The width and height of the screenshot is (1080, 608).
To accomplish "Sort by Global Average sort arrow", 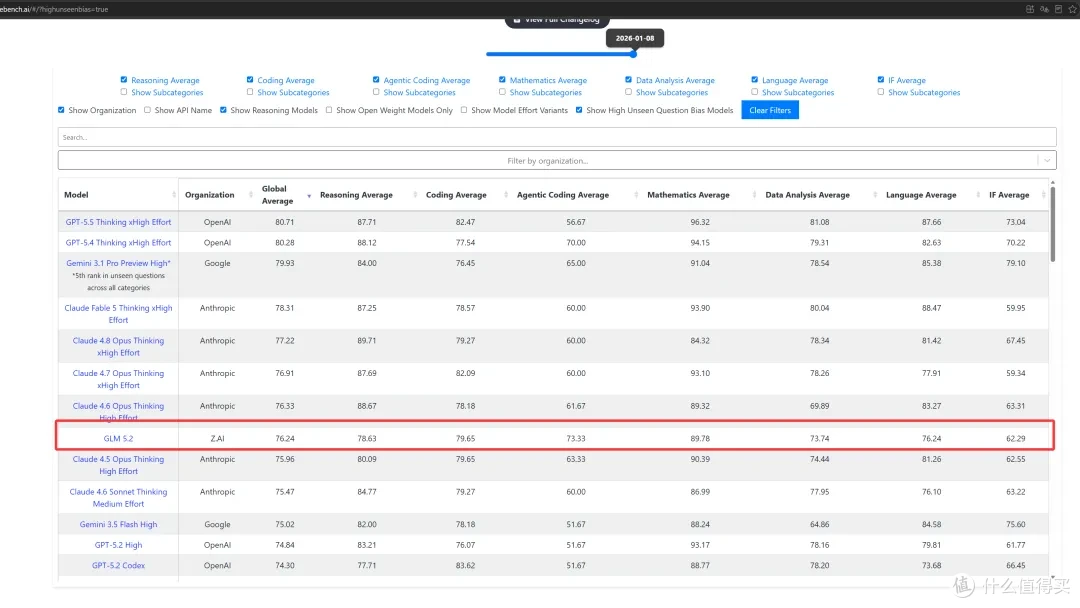I will tap(309, 196).
